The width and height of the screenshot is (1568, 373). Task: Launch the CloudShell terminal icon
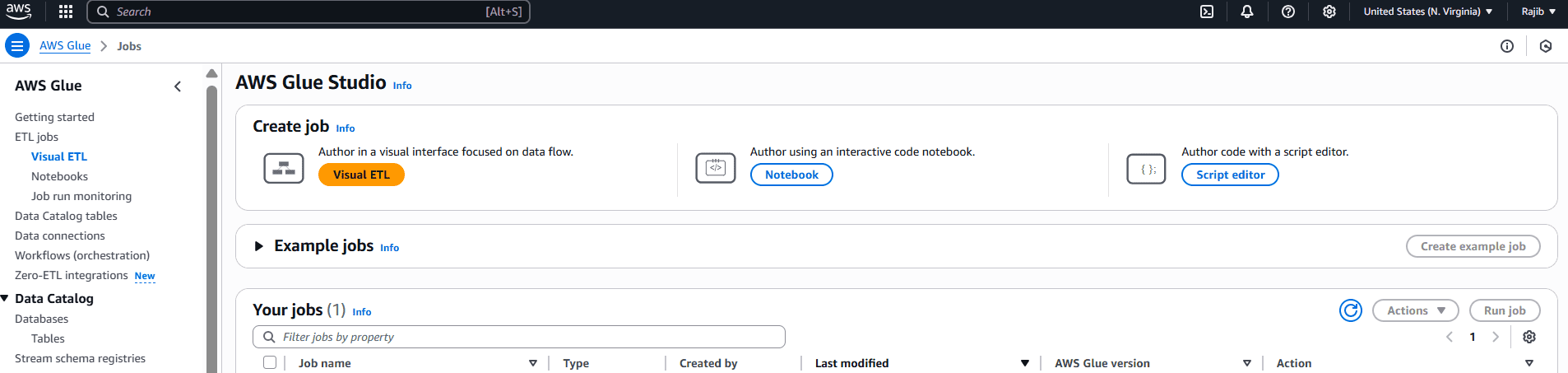pyautogui.click(x=1207, y=12)
